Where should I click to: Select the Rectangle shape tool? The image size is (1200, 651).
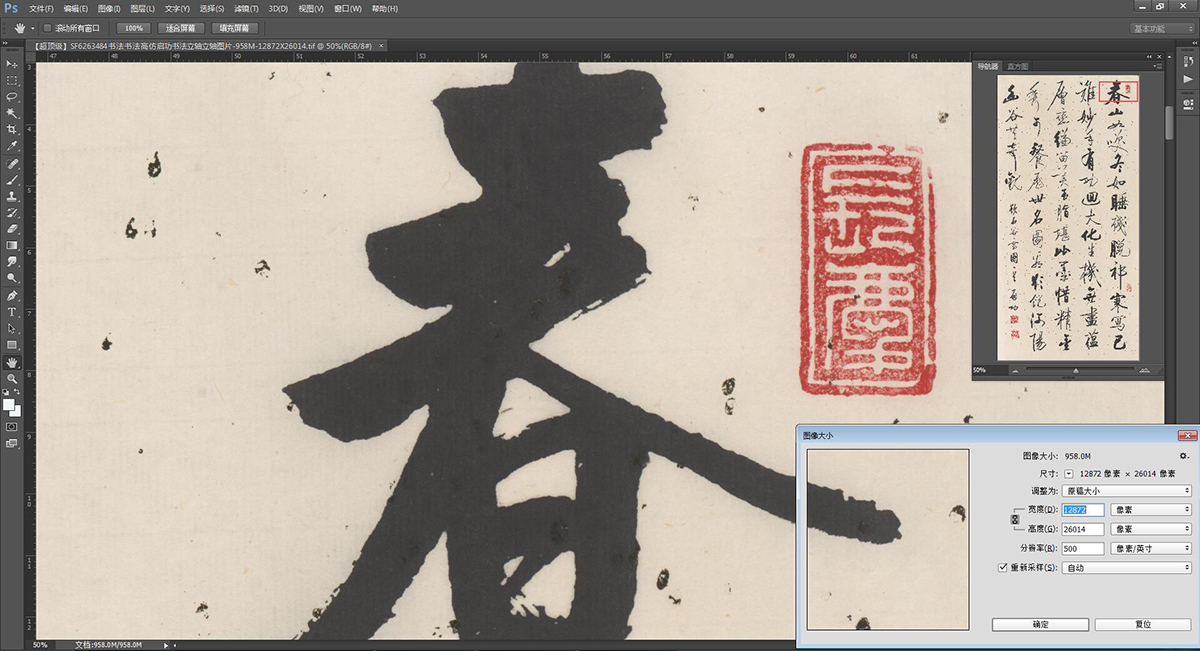pyautogui.click(x=12, y=345)
